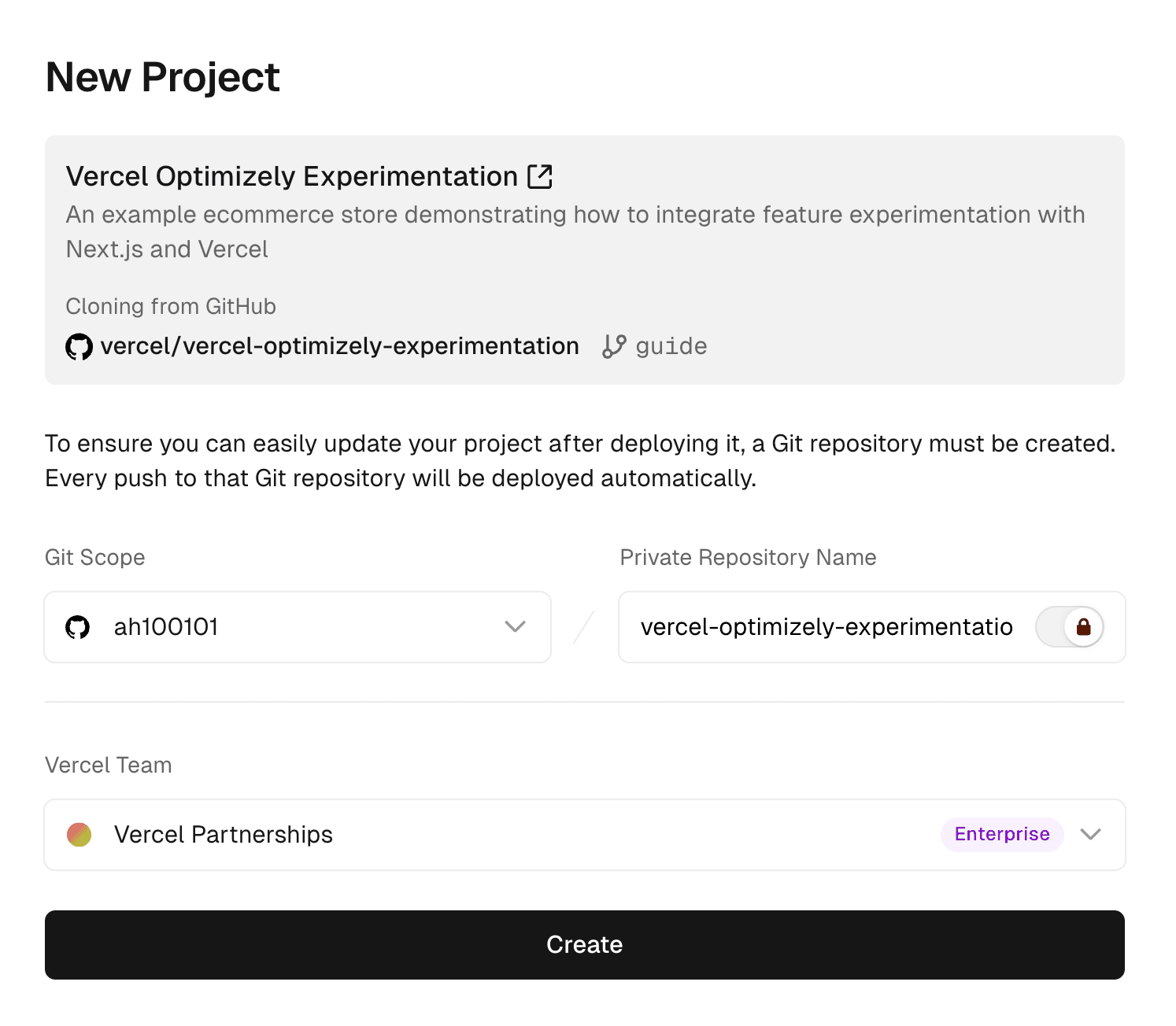Open the vercel/vercel-optimizely-experimentation repository link
Viewport: 1176px width, 1026px height.
[339, 346]
